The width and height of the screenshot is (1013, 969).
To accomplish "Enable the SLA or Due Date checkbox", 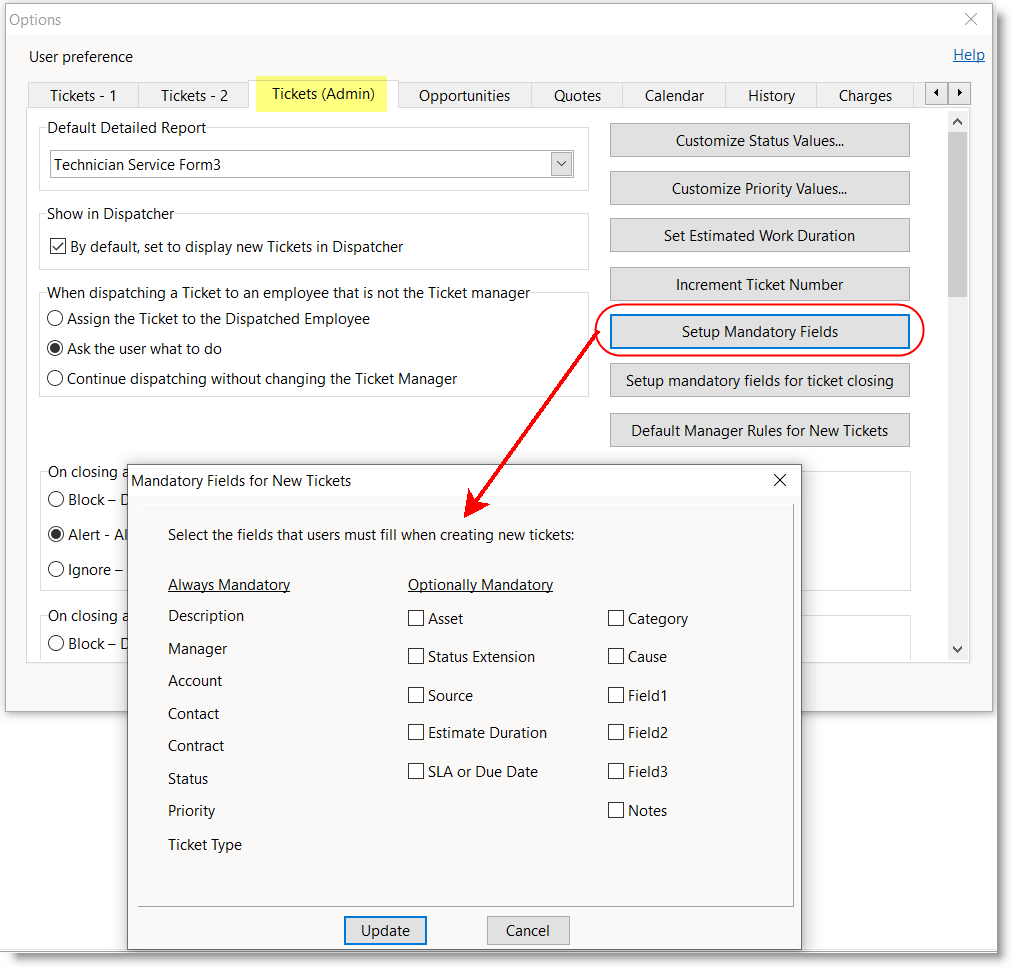I will pos(416,772).
